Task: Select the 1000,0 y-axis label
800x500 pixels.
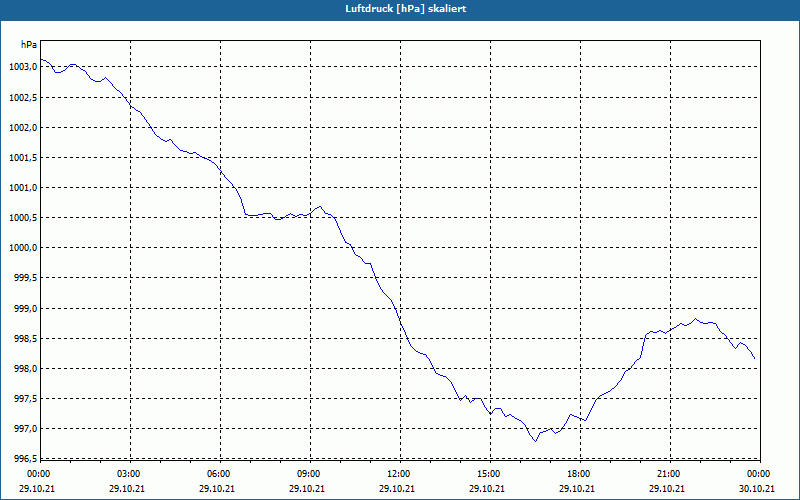Action: click(23, 248)
